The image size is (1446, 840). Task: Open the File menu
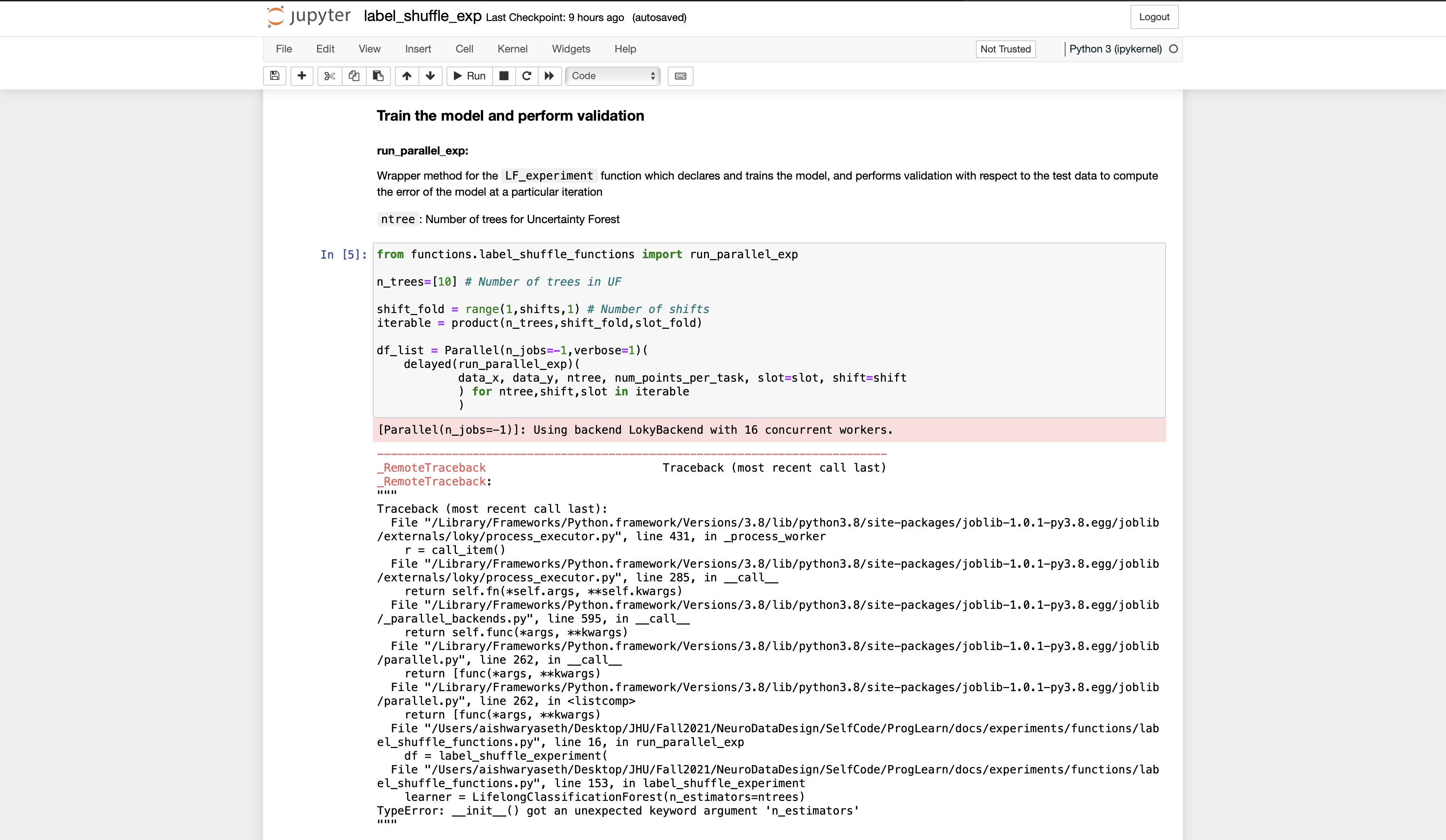284,49
